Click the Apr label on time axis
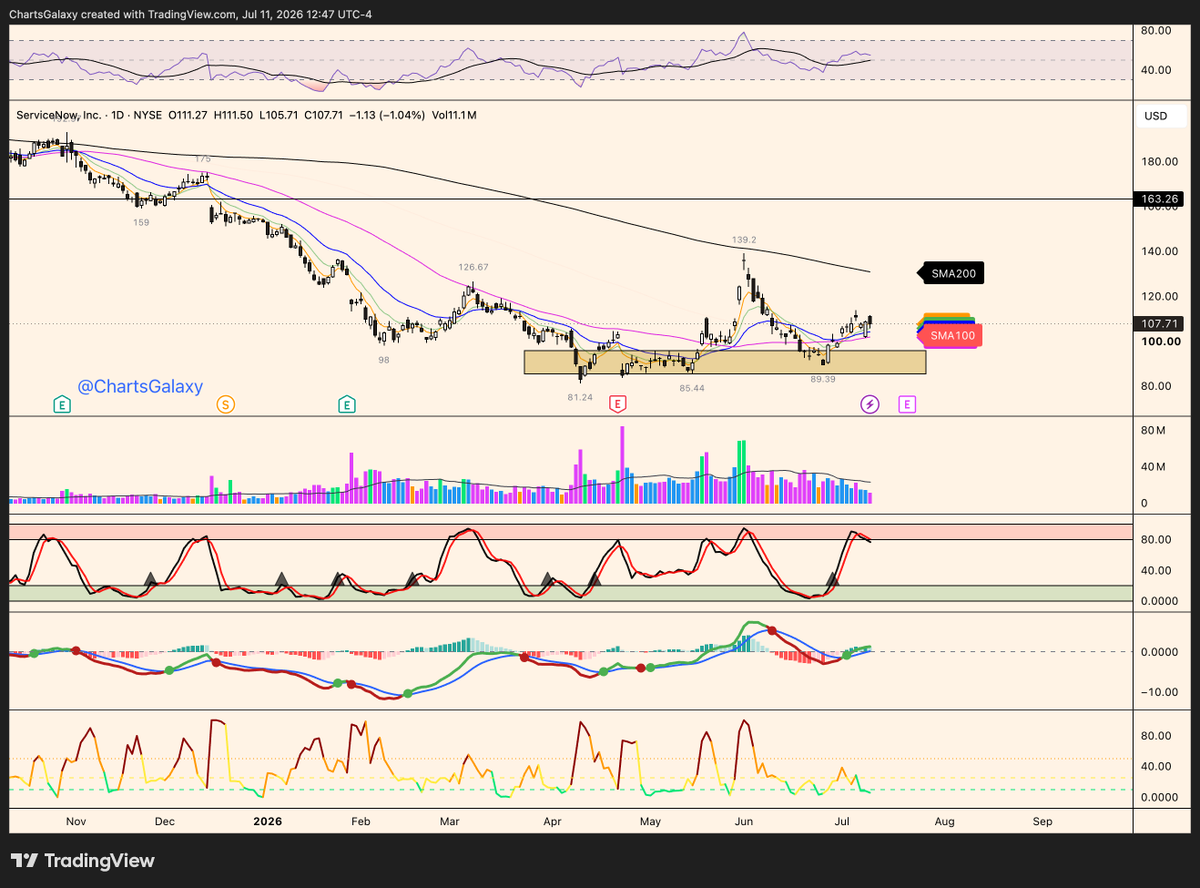 [553, 822]
